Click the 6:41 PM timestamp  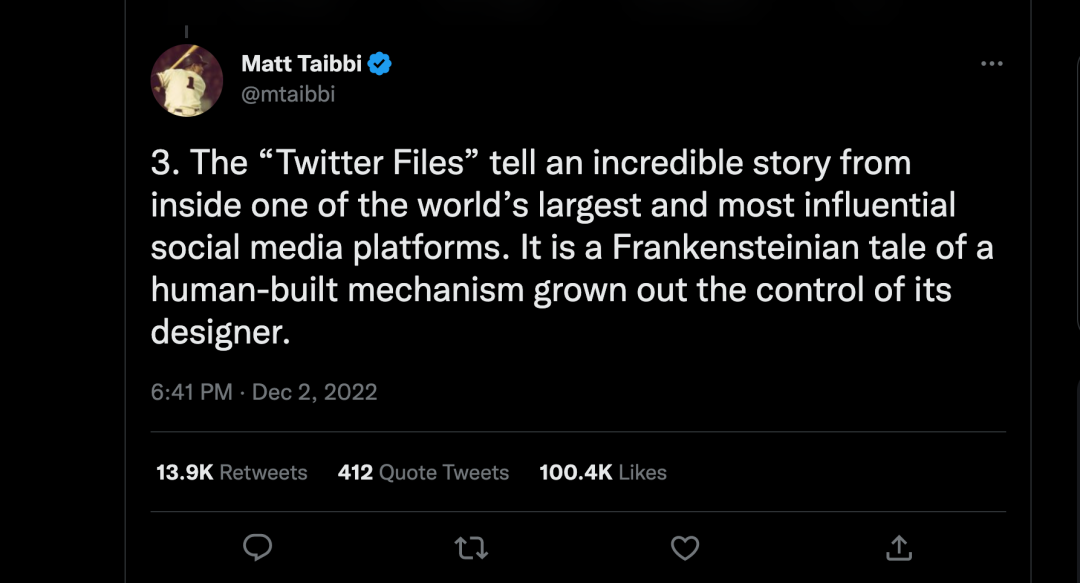[191, 392]
